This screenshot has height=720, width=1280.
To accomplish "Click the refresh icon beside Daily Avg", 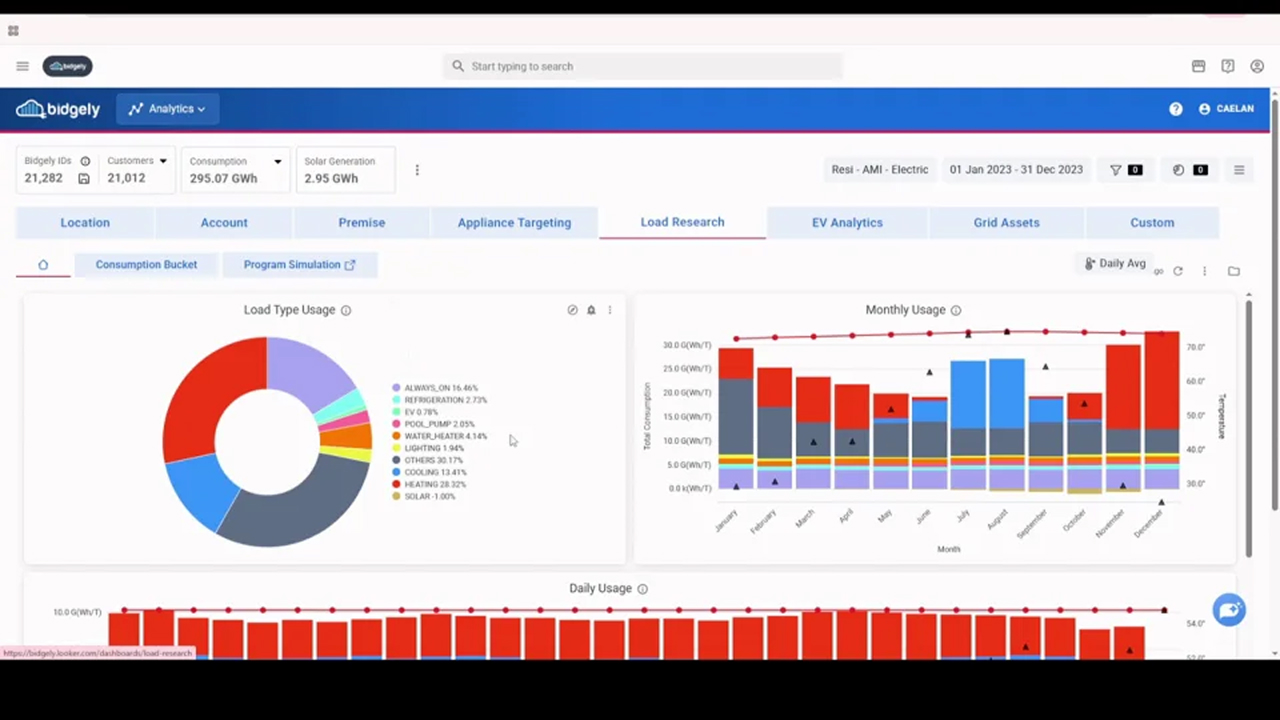I will coord(1178,271).
